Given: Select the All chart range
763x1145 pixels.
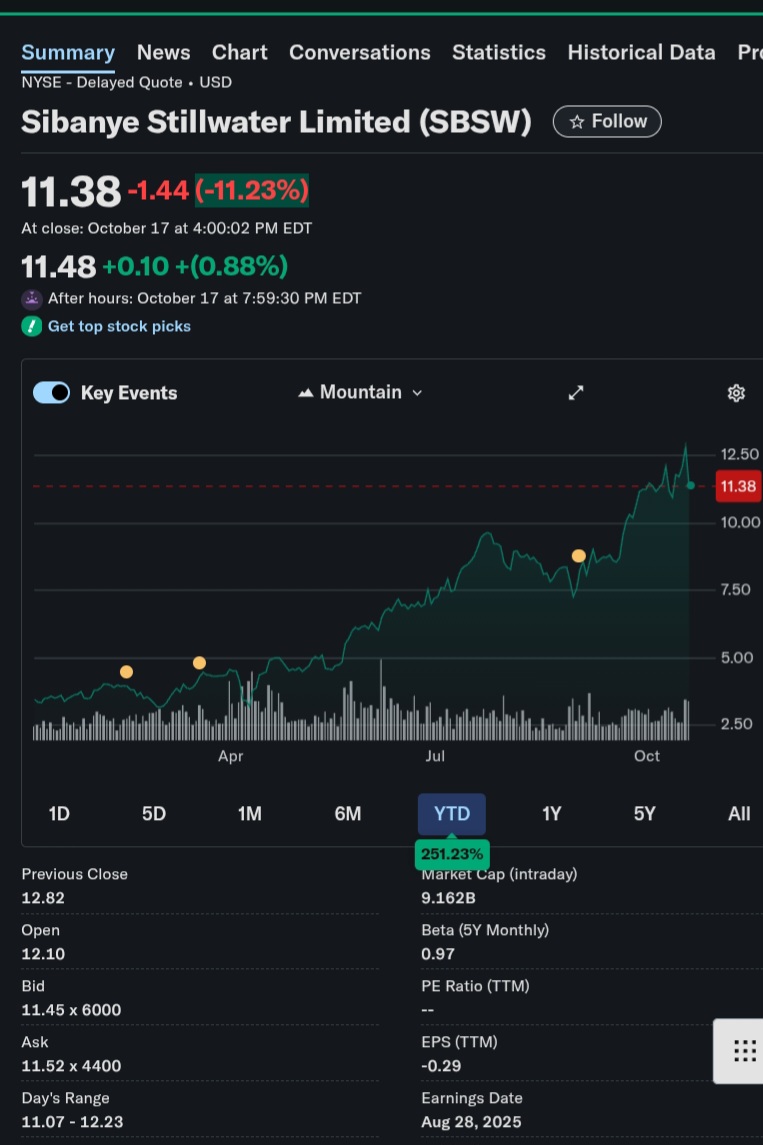Looking at the screenshot, I should point(739,813).
